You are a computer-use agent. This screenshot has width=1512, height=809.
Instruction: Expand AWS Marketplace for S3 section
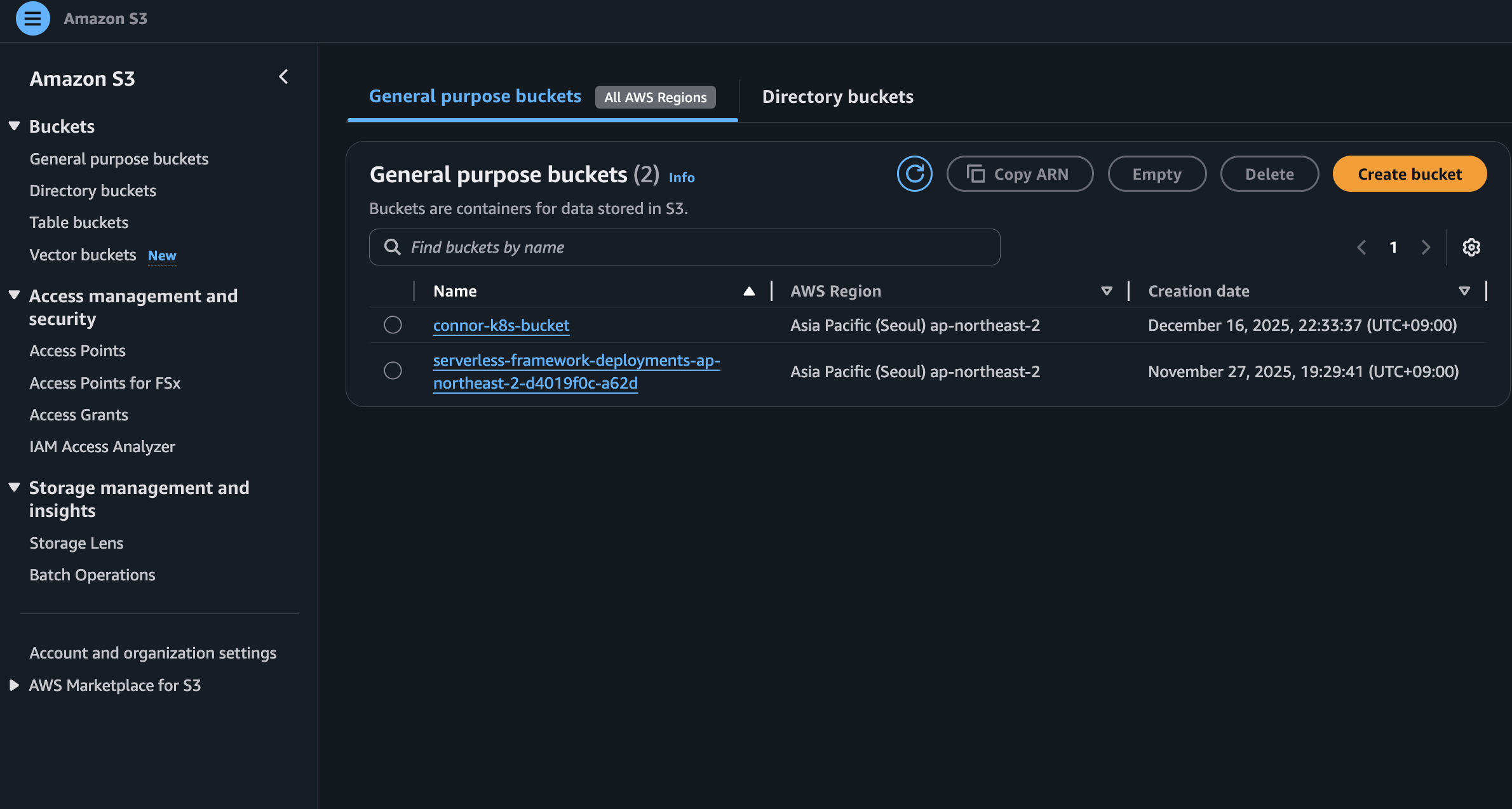[x=14, y=685]
